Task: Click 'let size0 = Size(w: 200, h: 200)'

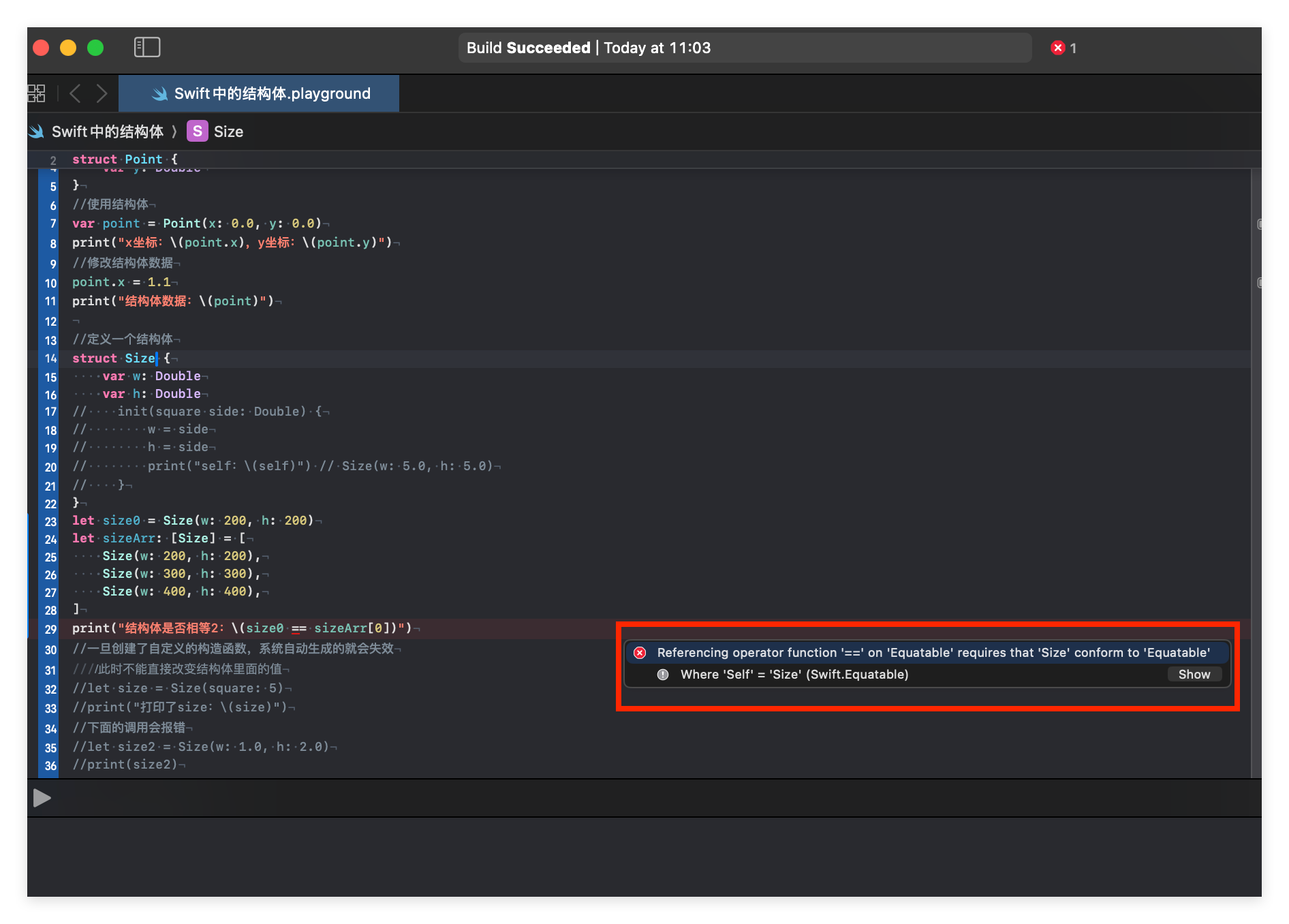Action: pyautogui.click(x=193, y=521)
